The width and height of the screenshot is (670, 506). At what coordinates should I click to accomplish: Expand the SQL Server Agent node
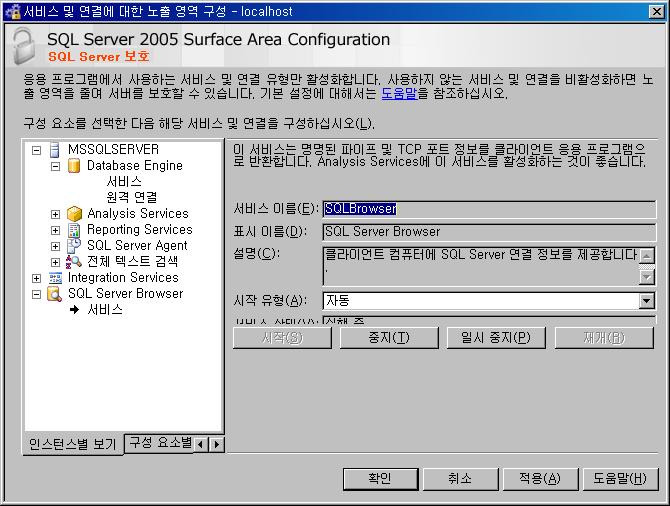(x=56, y=247)
